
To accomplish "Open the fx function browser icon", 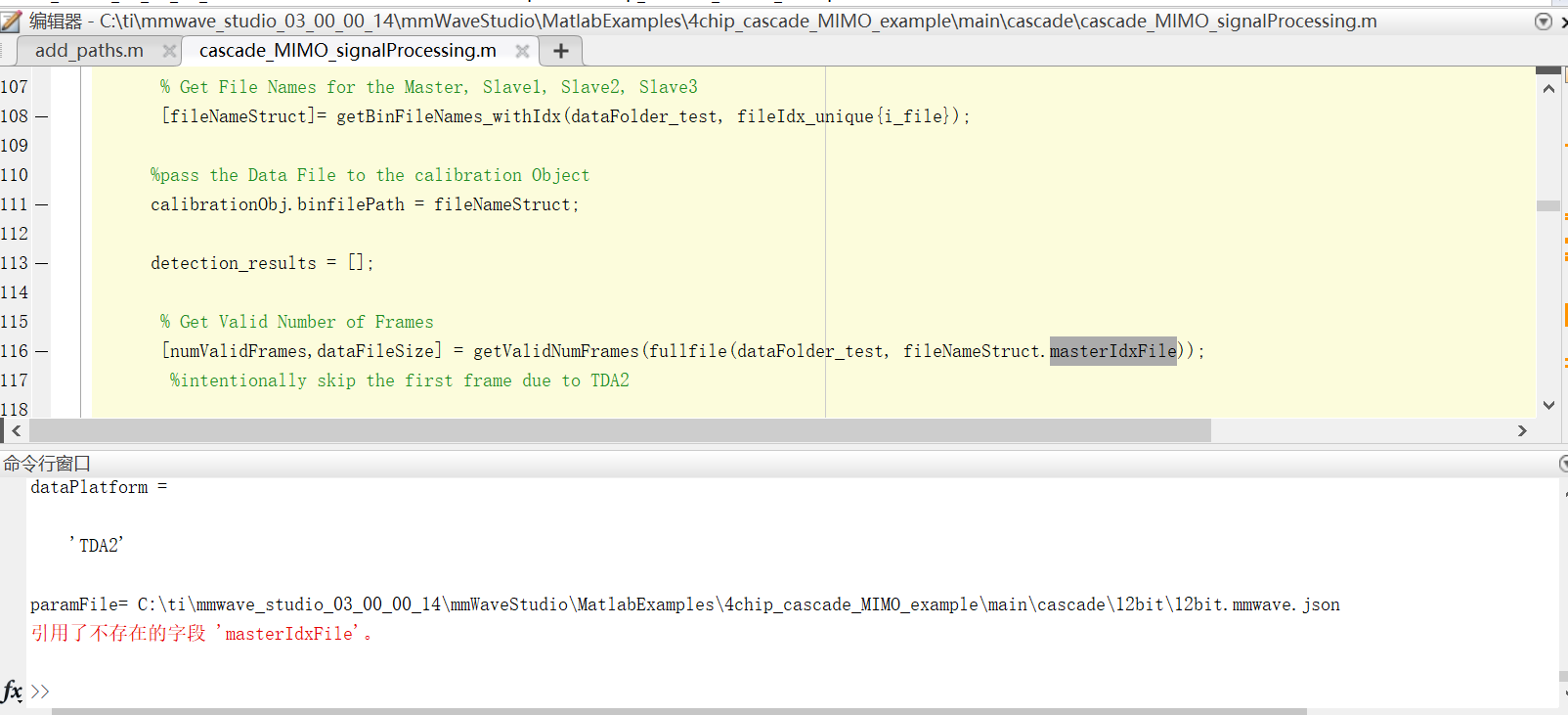I will tap(12, 692).
